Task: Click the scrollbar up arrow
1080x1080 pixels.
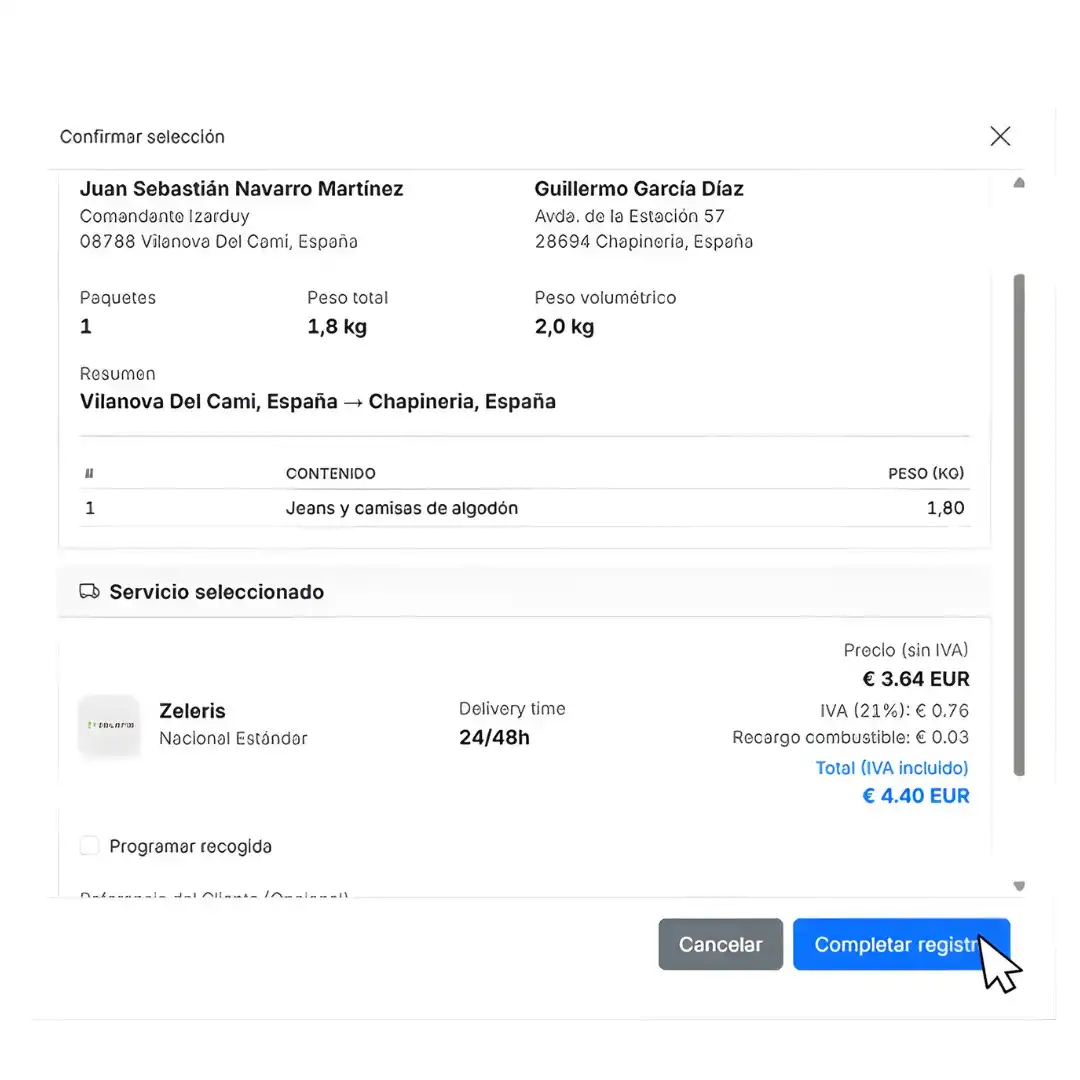Action: (1019, 183)
